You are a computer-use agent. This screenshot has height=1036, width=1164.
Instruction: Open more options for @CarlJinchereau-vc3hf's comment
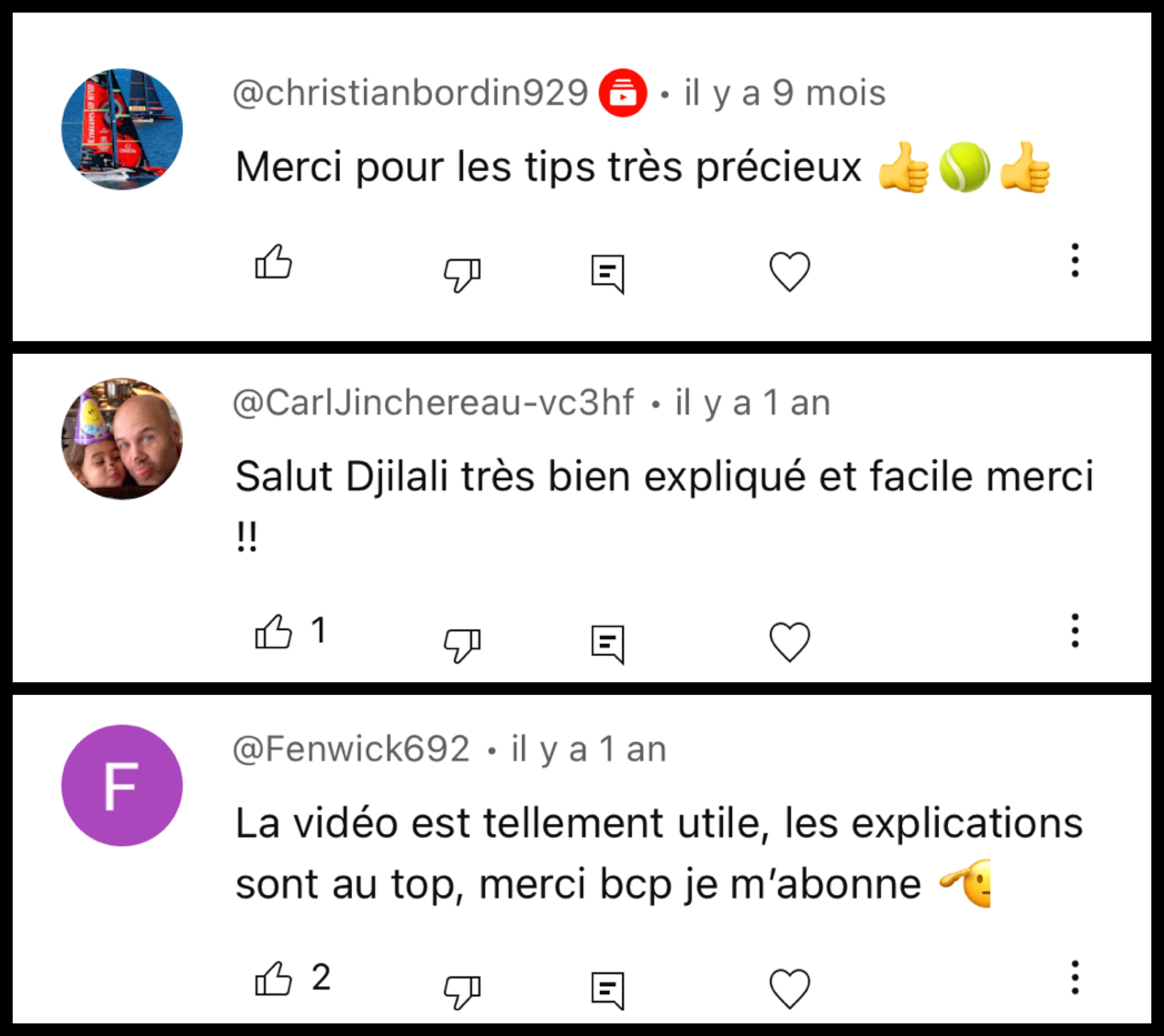(x=1074, y=630)
